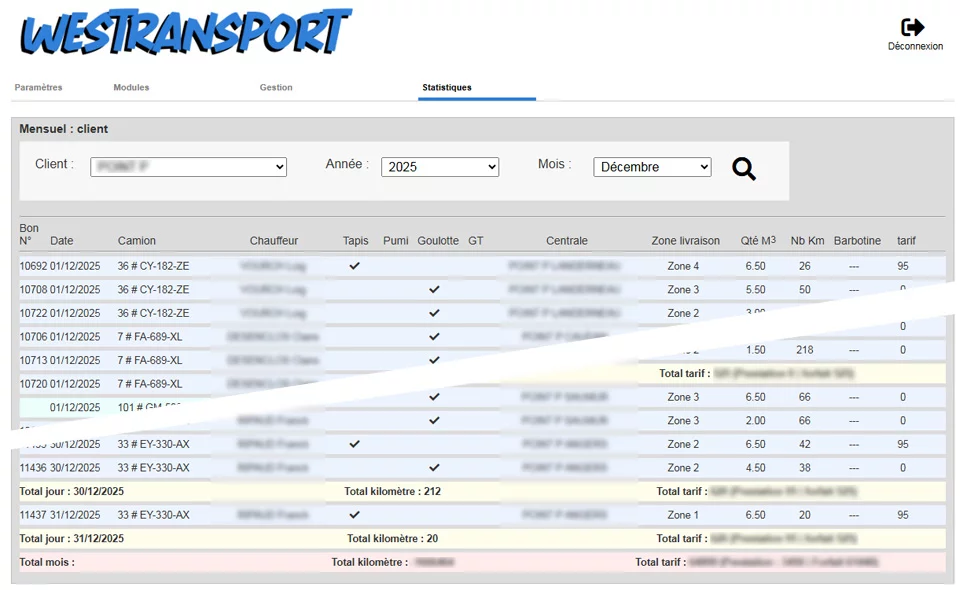
Task: Click Tapis checkmark for bon 11437
Action: [x=354, y=515]
